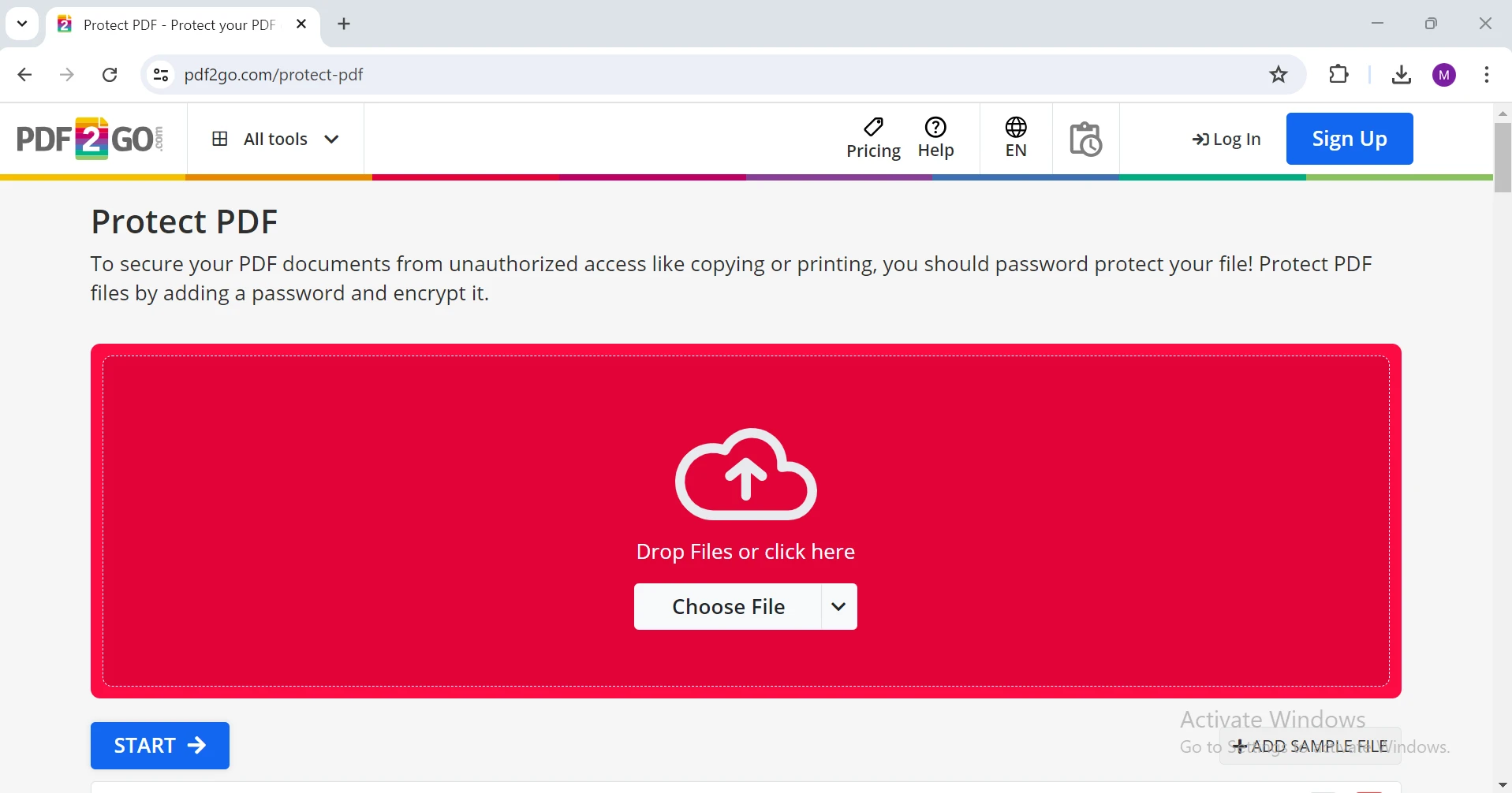Go back in browser history

[x=24, y=75]
